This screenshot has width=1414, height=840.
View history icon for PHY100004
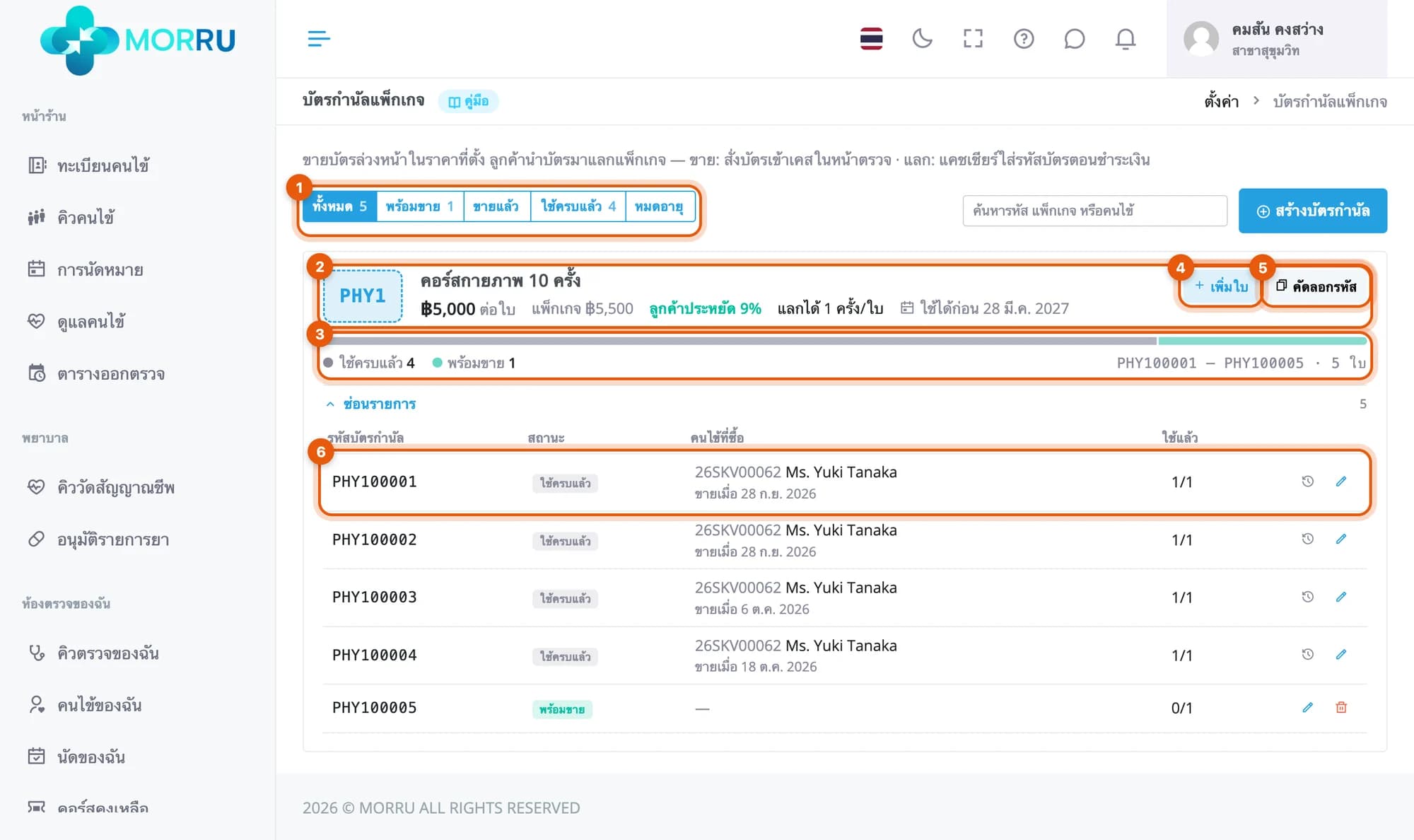(x=1308, y=654)
